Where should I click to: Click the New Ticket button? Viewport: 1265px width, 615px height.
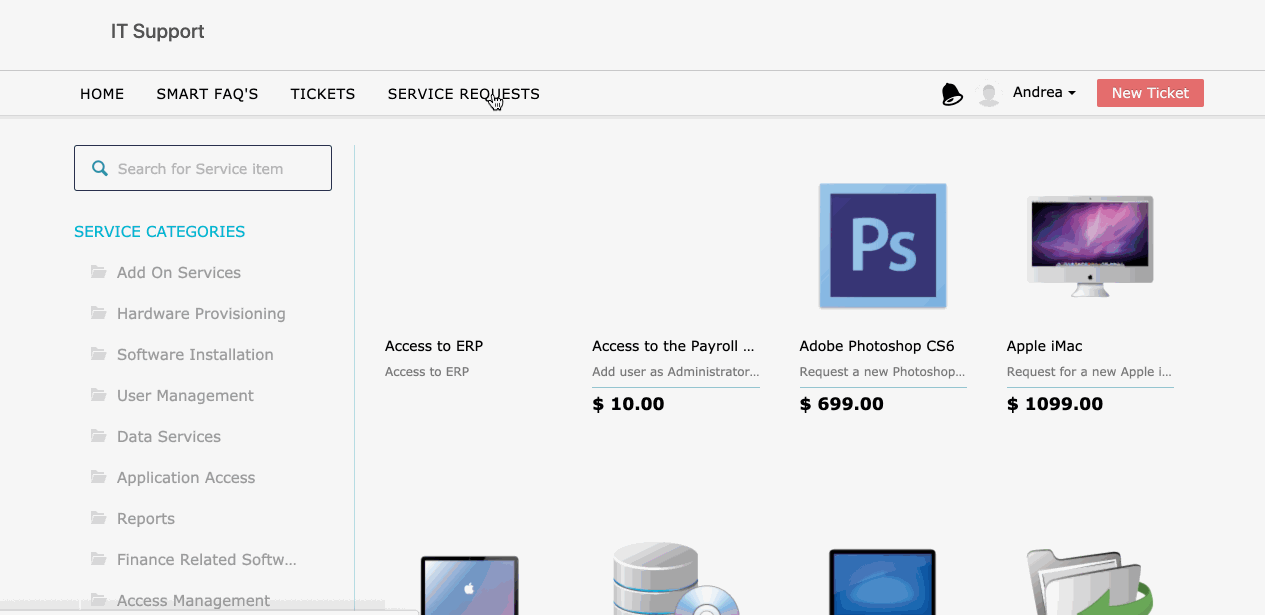1150,93
